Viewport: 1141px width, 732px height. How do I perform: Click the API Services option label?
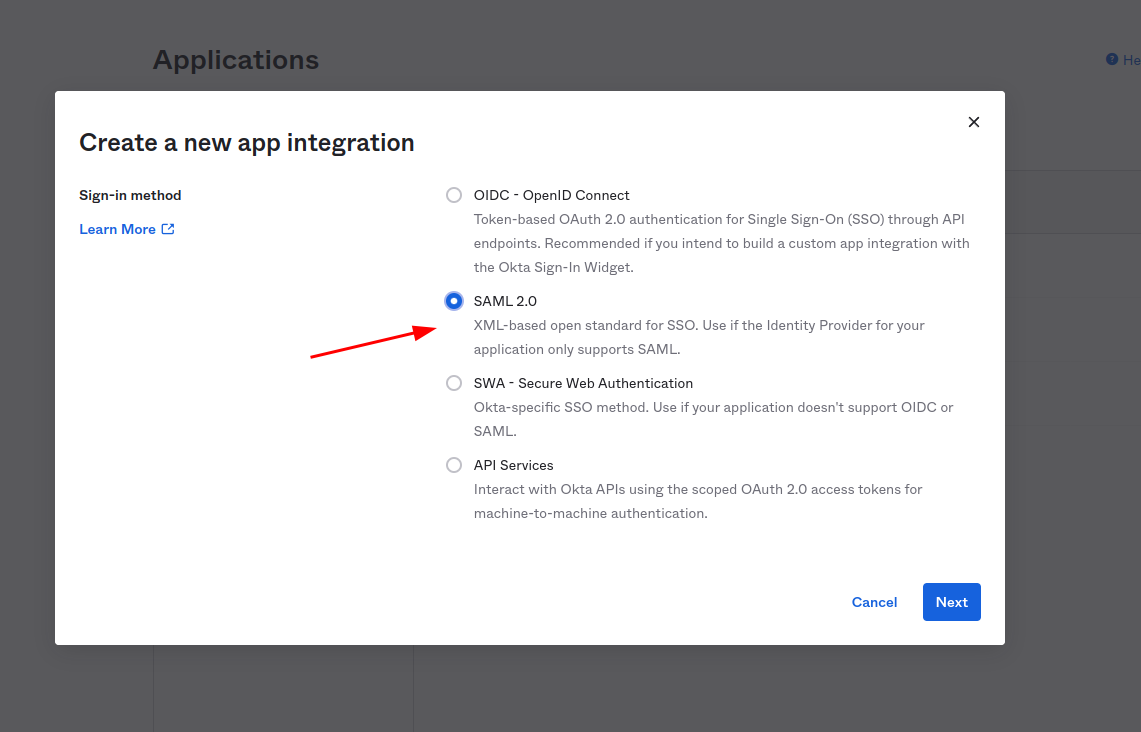[513, 465]
